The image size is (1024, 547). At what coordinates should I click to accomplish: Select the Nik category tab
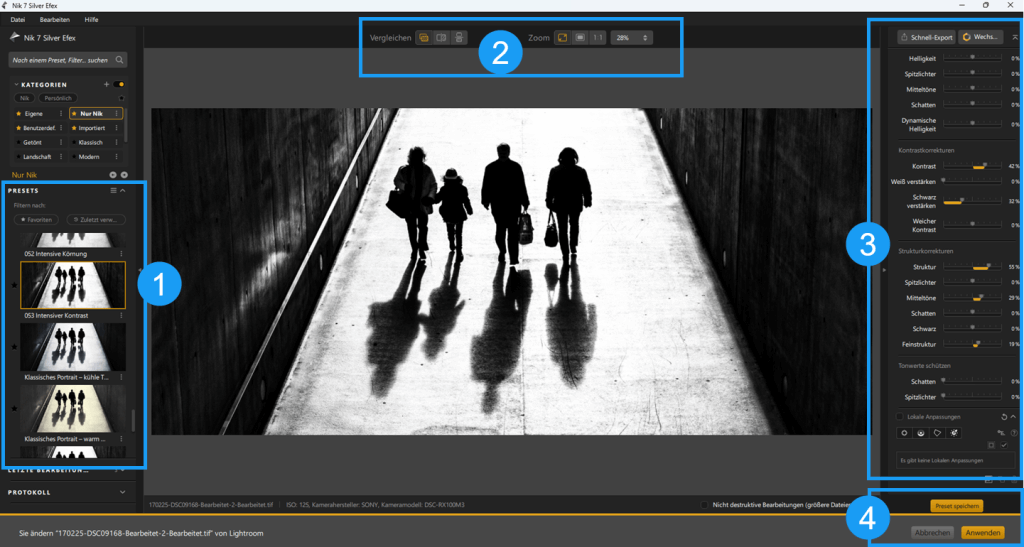(25, 98)
